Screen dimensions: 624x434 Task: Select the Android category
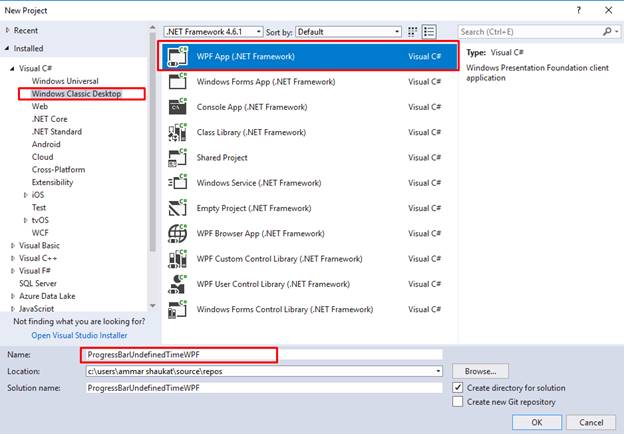coord(46,144)
